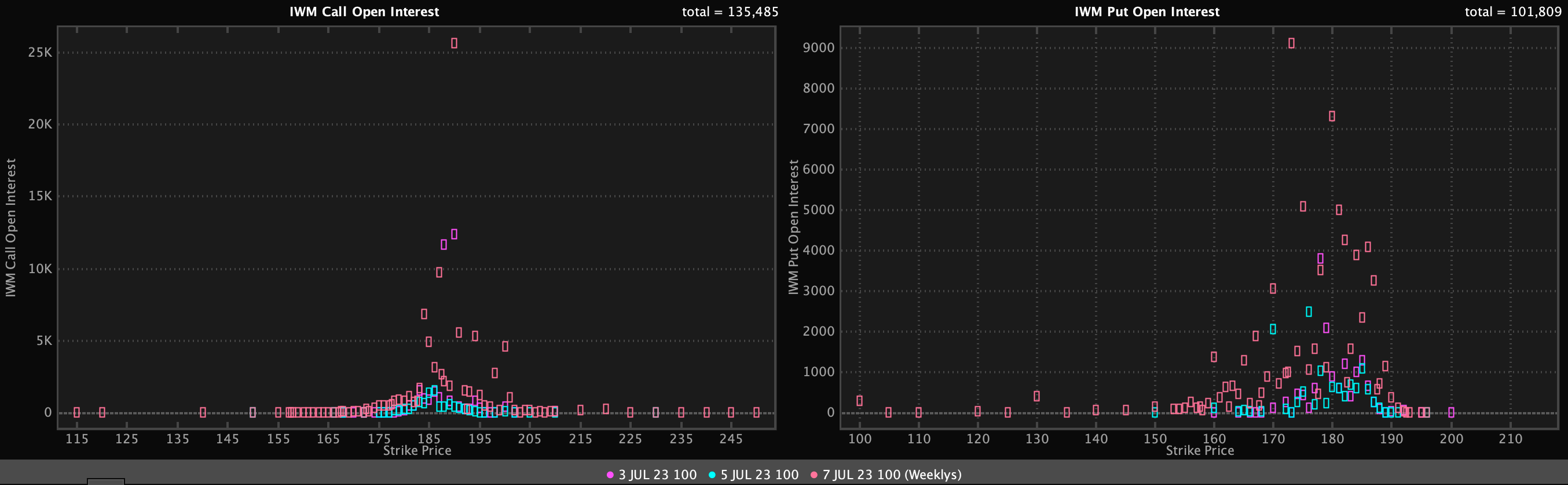Click the "20K" y-axis tick label
Viewport: 1568px width, 485px height.
40,124
